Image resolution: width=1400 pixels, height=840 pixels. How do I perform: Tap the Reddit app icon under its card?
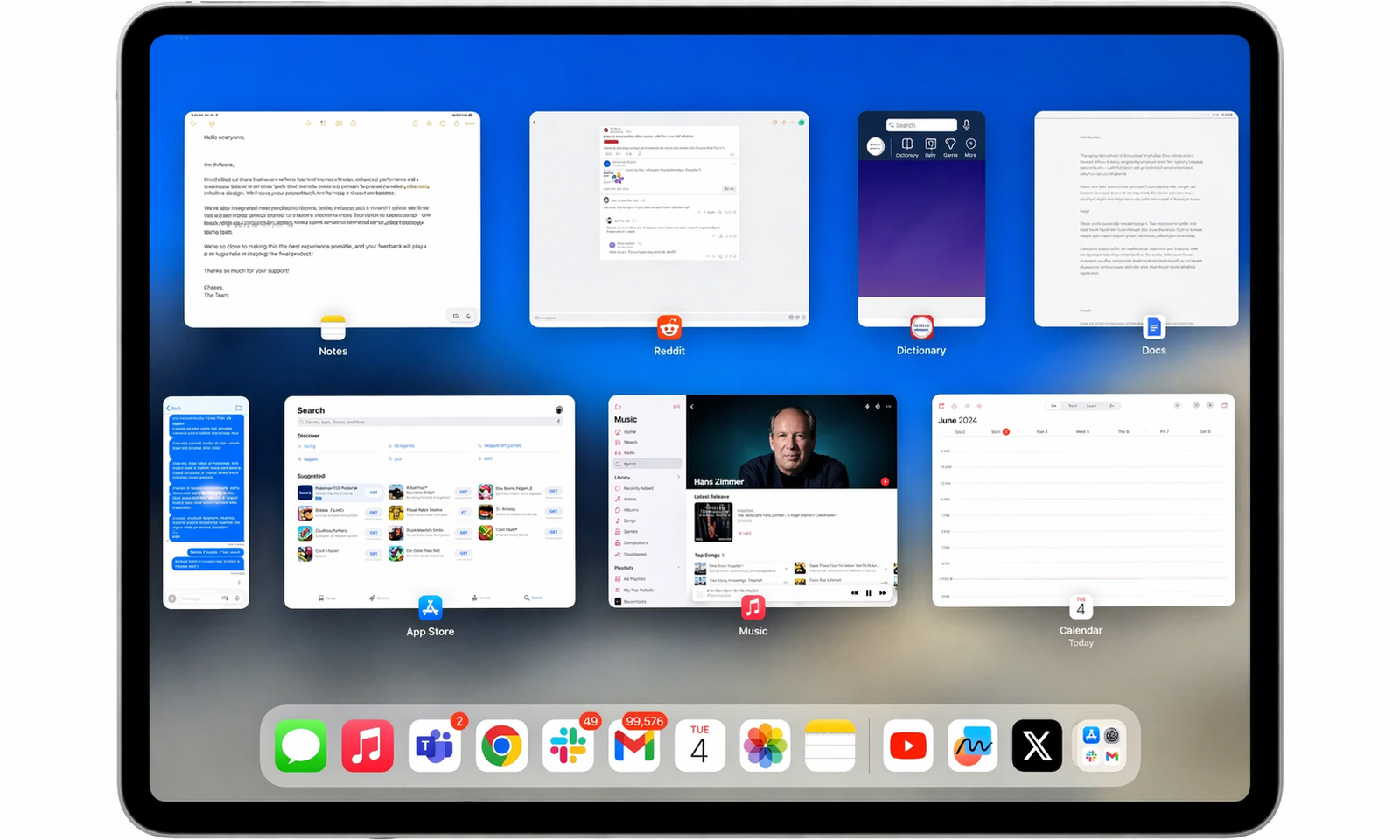pyautogui.click(x=669, y=327)
